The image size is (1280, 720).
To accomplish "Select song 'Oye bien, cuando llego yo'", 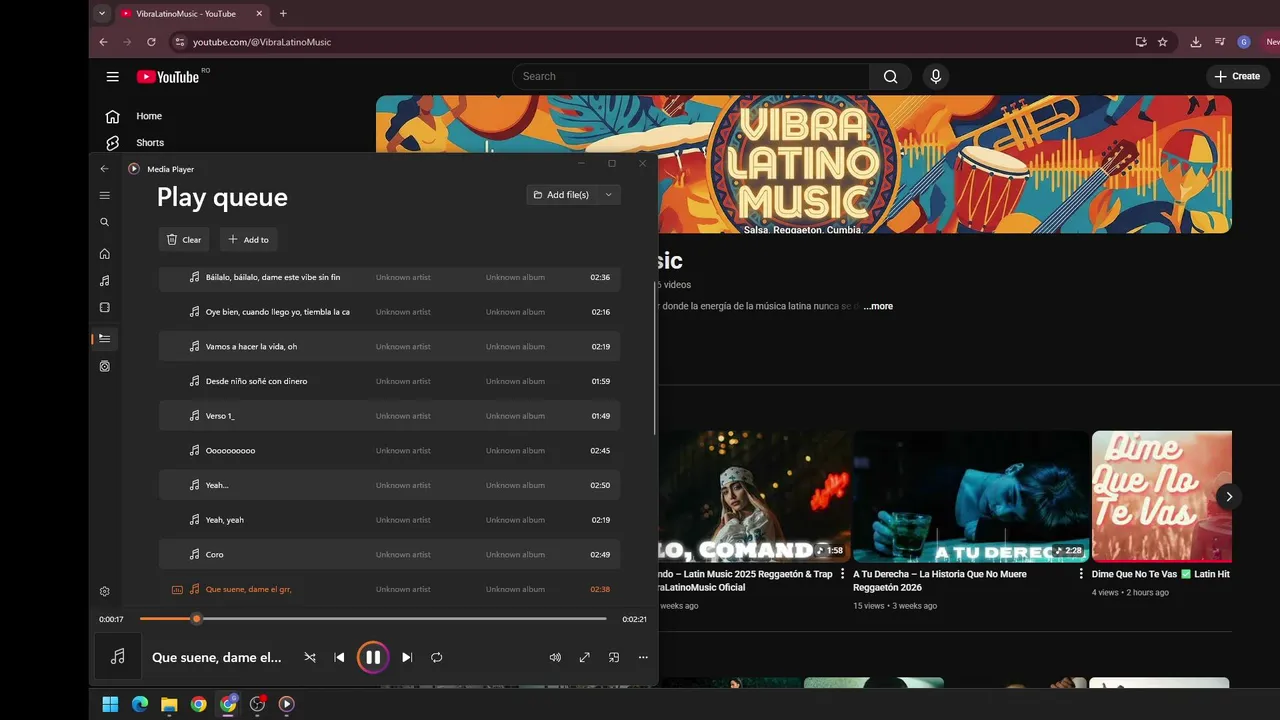I will (x=389, y=312).
